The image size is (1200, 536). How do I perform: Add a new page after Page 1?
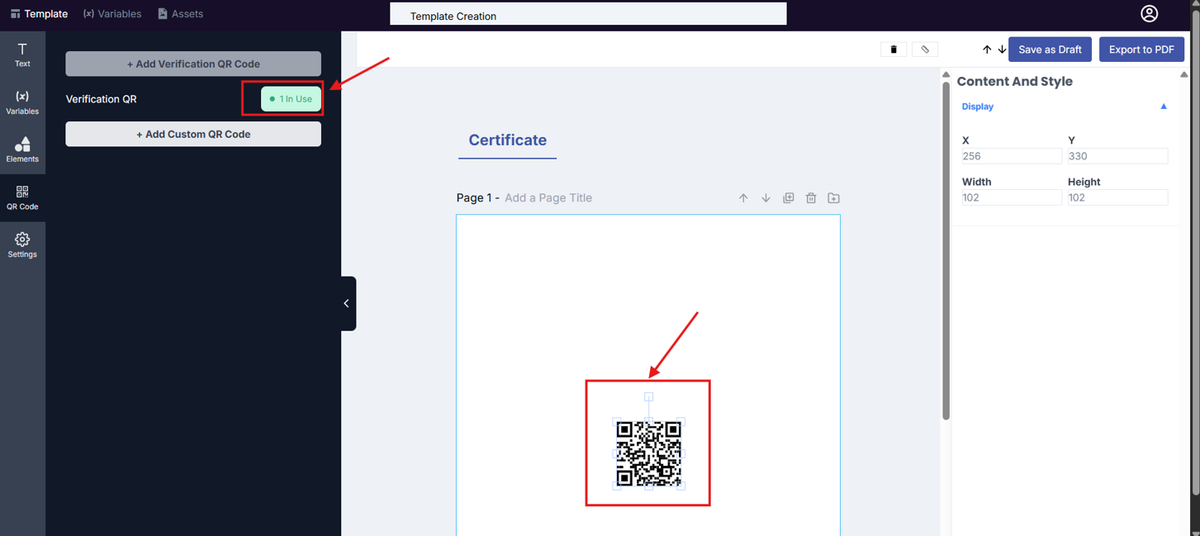[x=834, y=198]
